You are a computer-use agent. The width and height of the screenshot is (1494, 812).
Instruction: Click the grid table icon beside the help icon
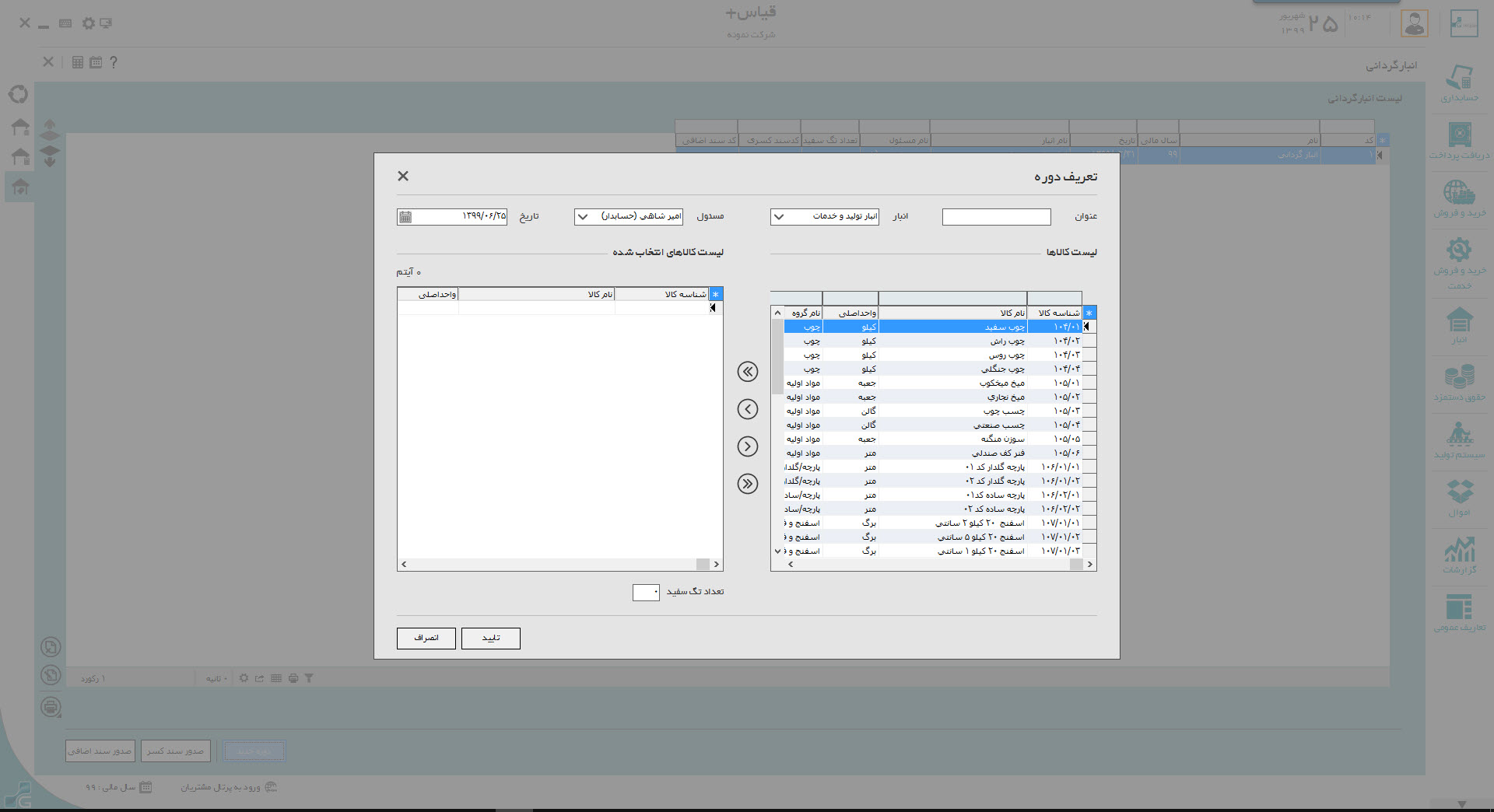78,62
